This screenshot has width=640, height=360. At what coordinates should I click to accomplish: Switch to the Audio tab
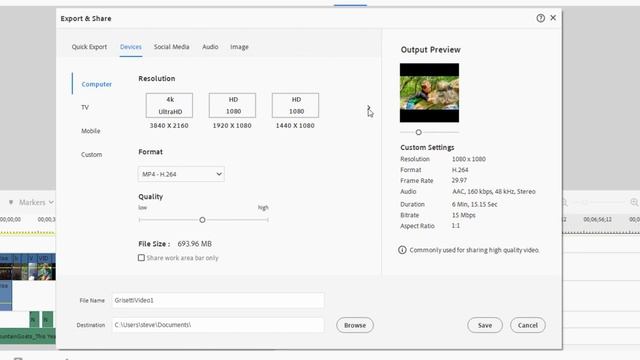coord(210,47)
